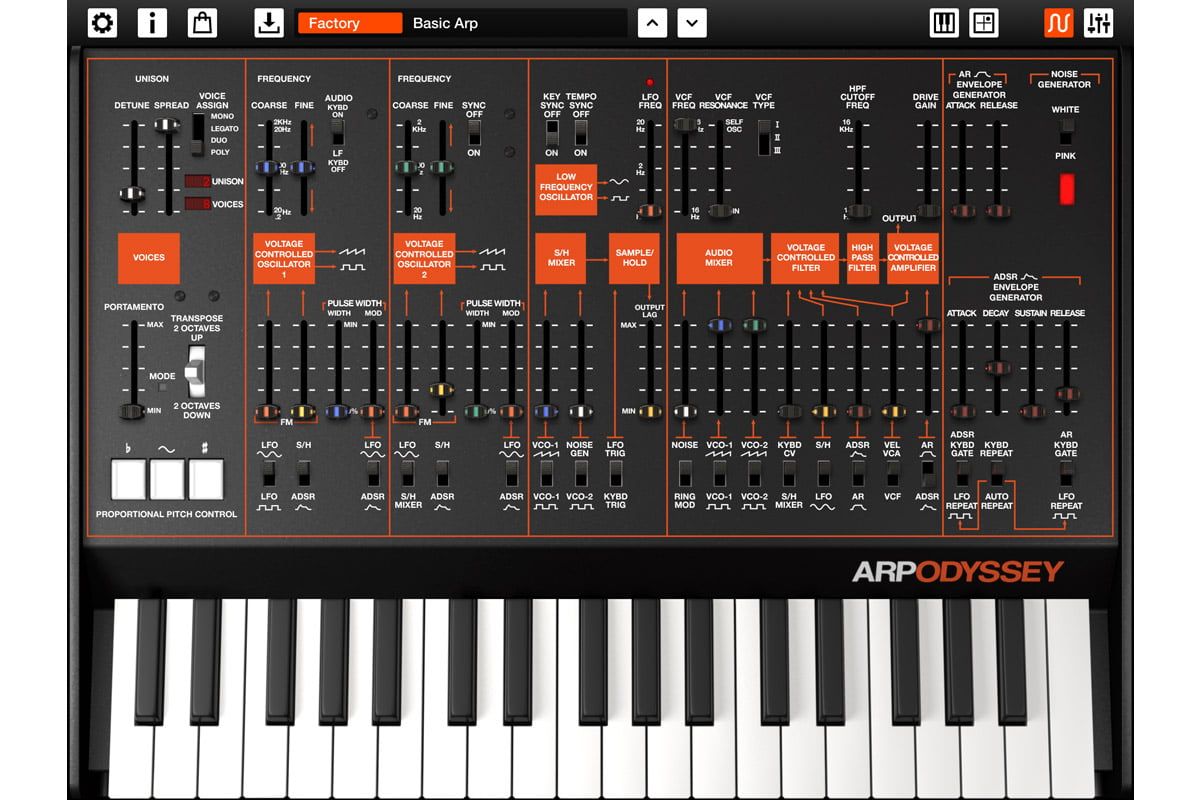This screenshot has height=800, width=1200.
Task: Click the Voices count red display
Action: click(x=197, y=204)
